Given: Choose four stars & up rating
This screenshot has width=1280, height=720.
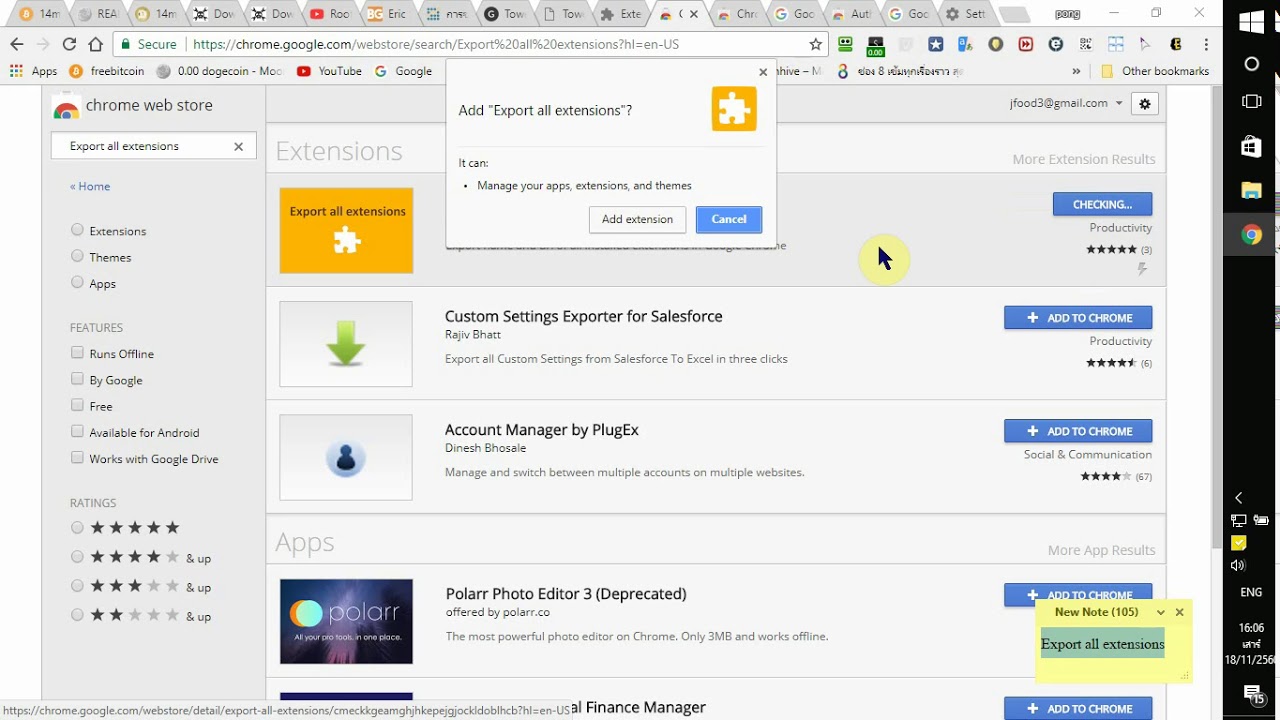Looking at the screenshot, I should point(77,557).
